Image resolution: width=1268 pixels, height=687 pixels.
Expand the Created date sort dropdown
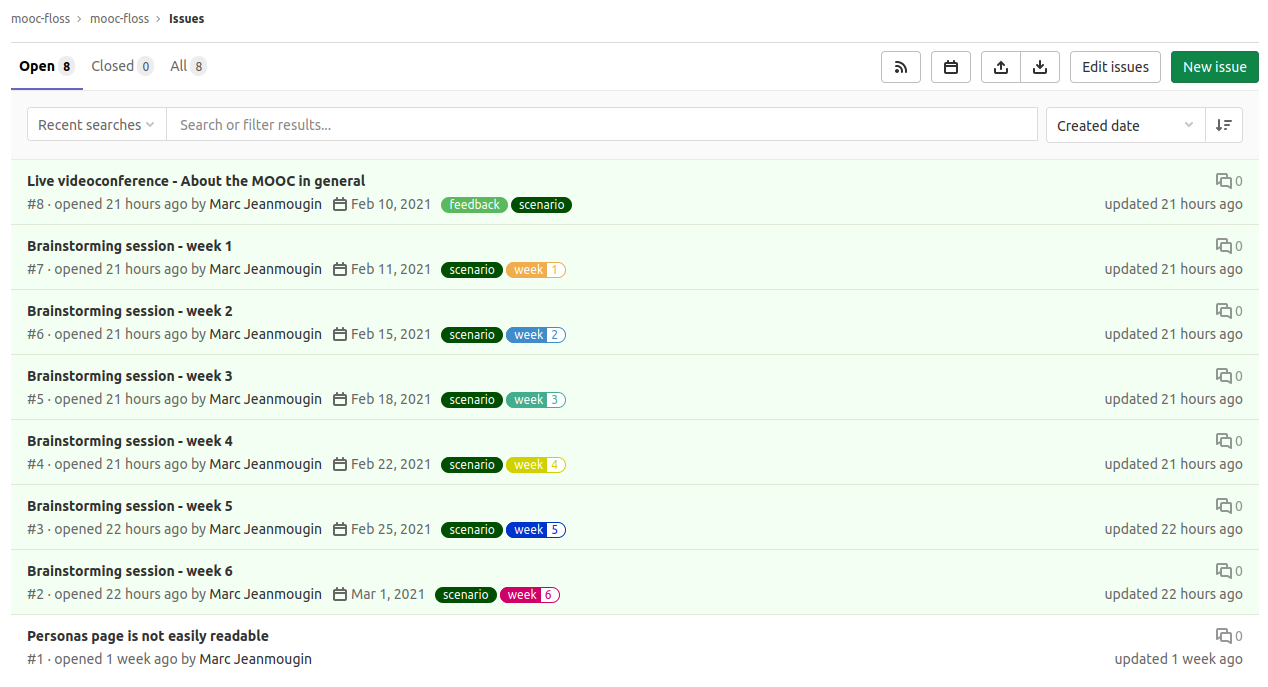click(1125, 125)
